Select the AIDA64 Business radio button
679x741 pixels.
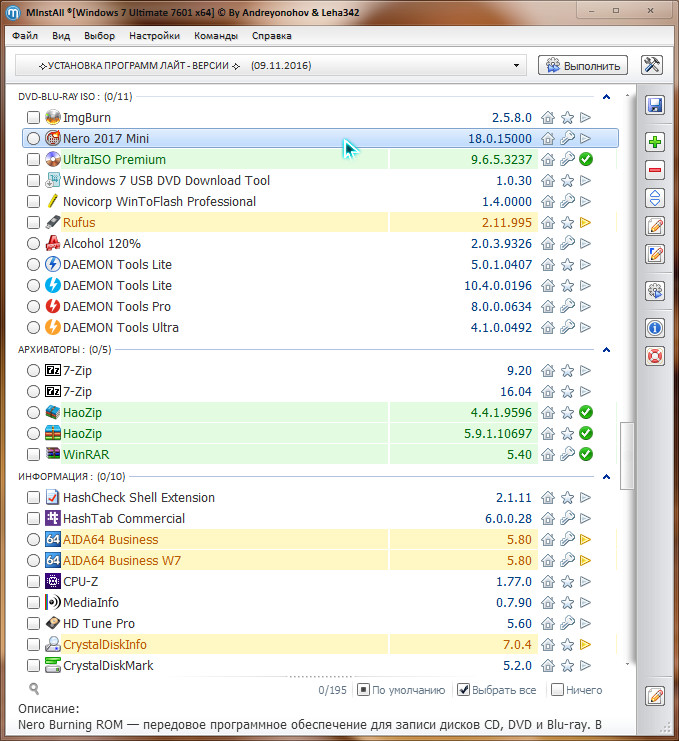33,539
